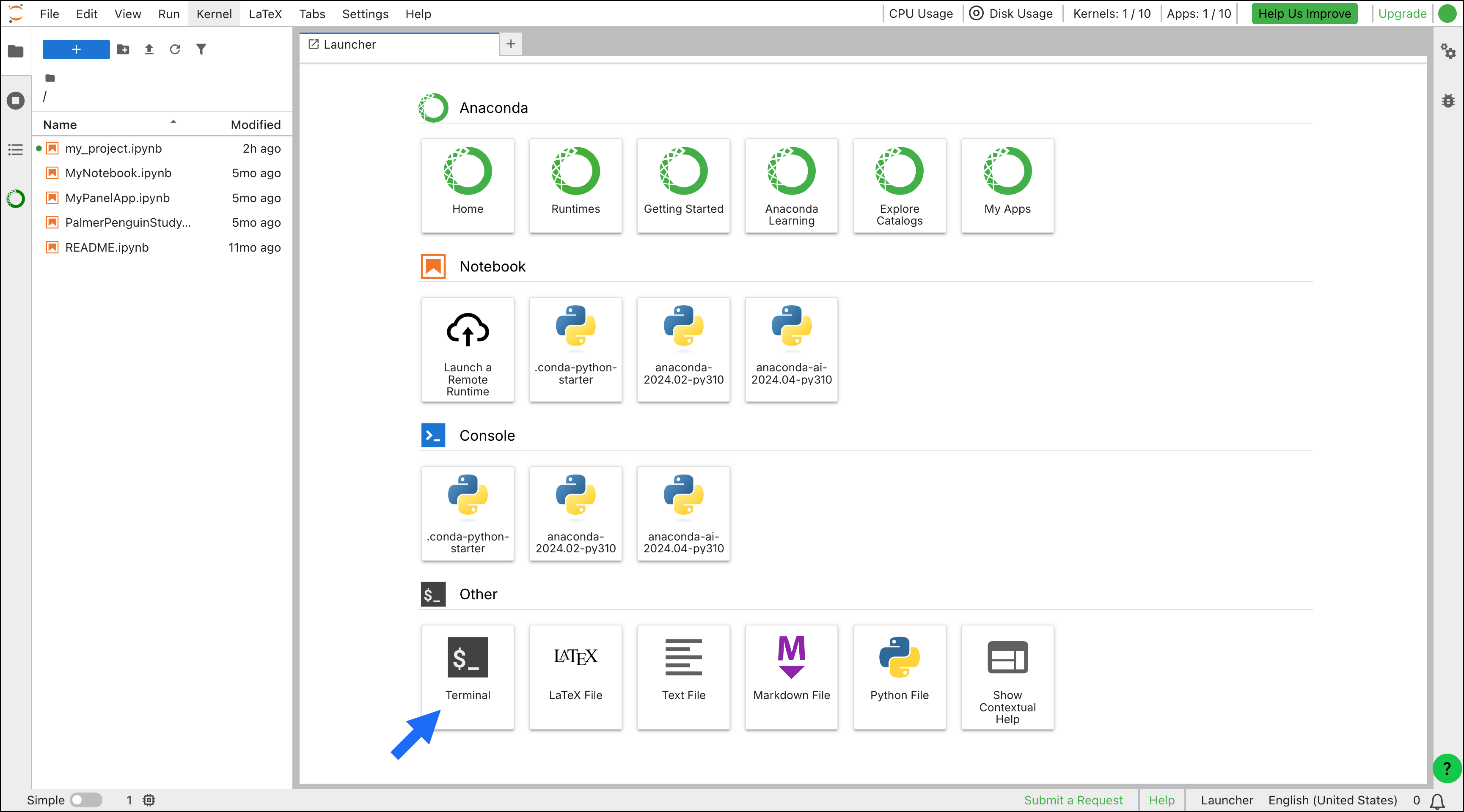Viewport: 1464px width, 812px height.
Task: Open the table of contents sidebar
Action: (x=15, y=149)
